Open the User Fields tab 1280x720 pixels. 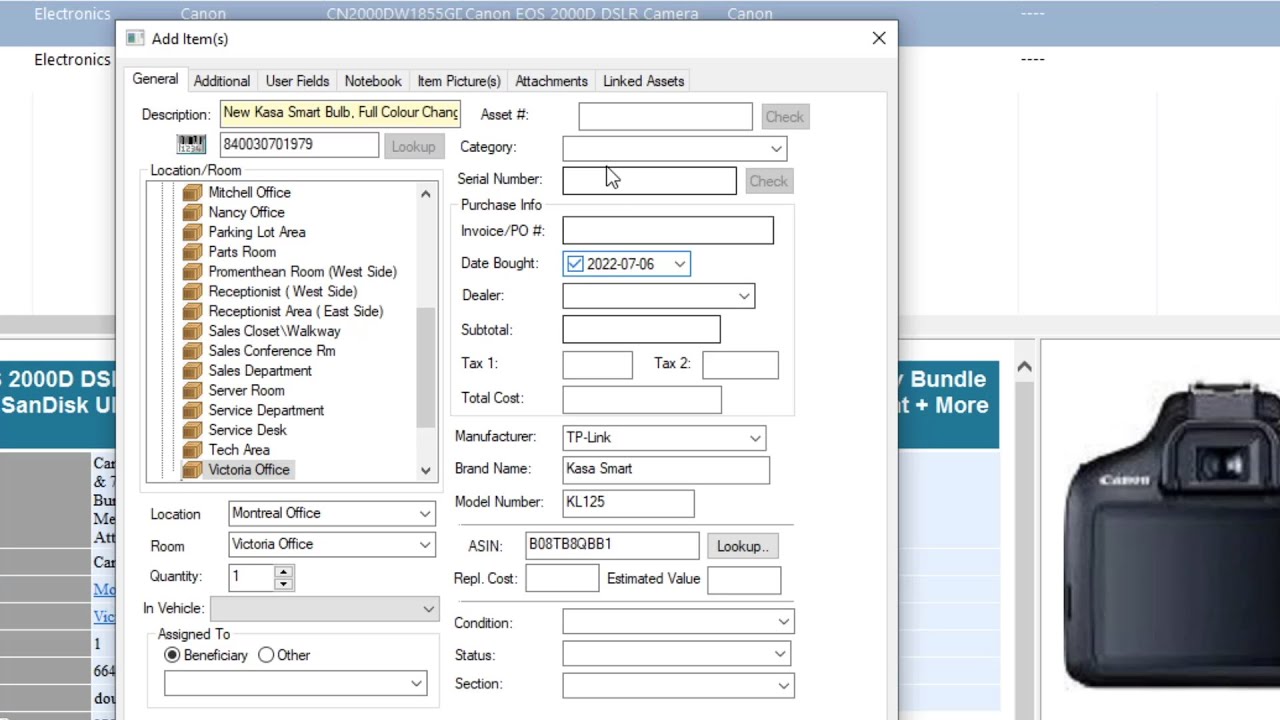click(x=297, y=81)
